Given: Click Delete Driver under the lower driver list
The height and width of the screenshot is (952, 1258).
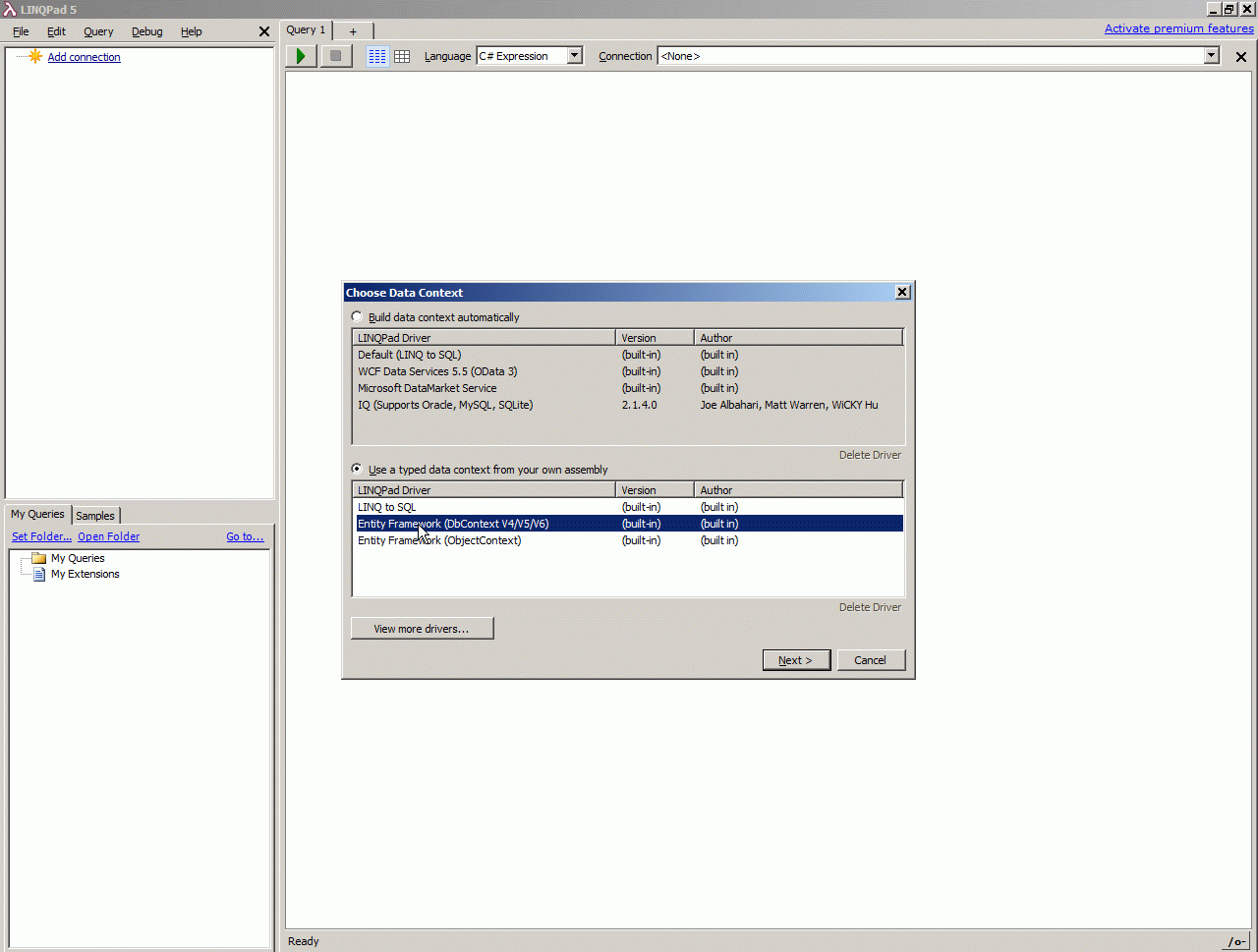Looking at the screenshot, I should (870, 607).
